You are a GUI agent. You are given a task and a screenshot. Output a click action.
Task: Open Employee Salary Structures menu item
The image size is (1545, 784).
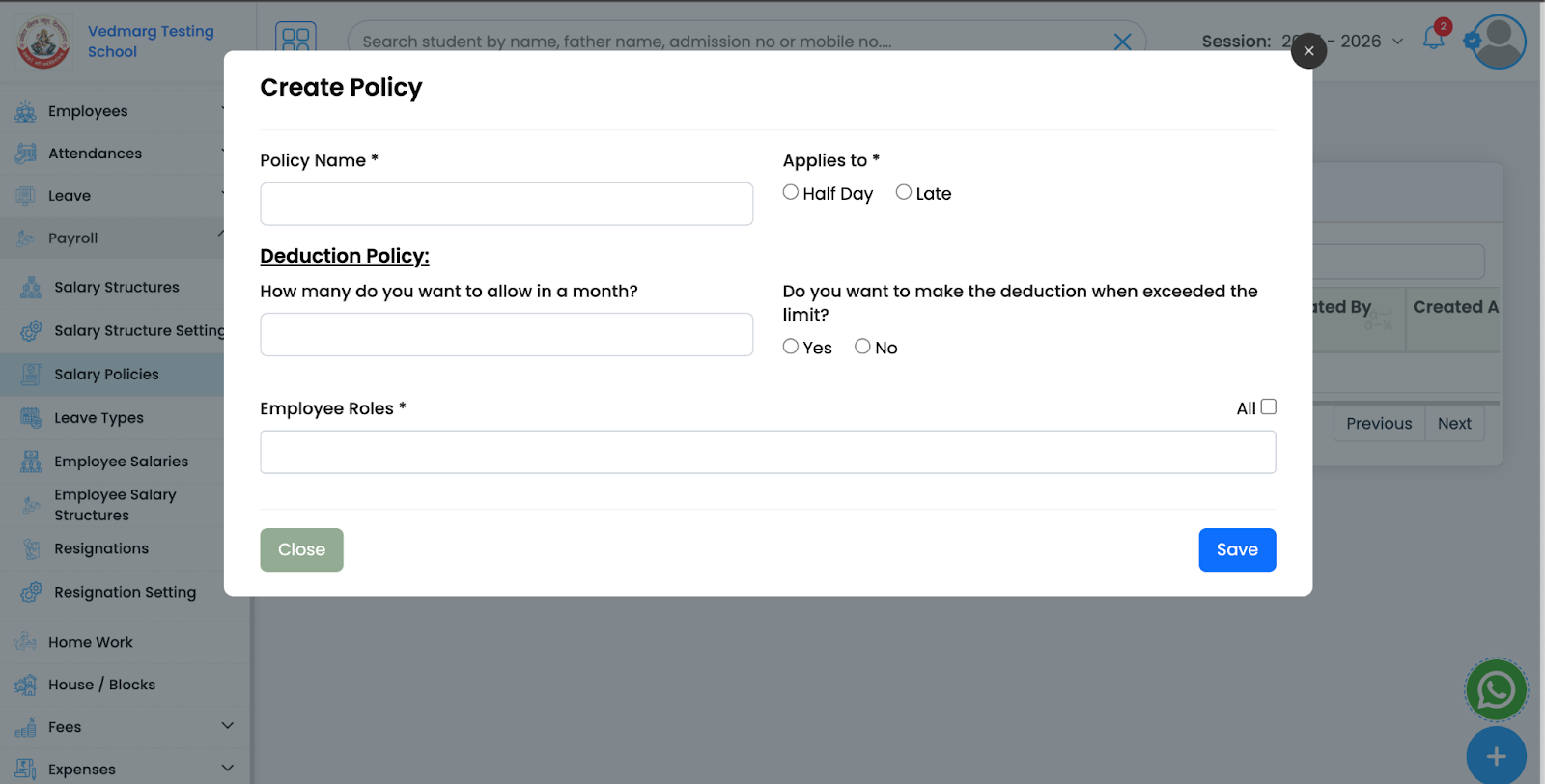coord(115,505)
